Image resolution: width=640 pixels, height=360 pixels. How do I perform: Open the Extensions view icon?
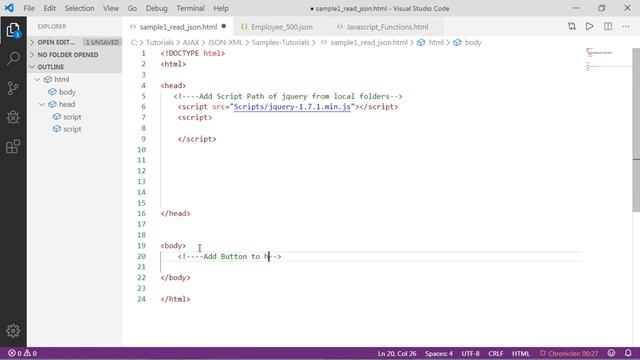coord(13,147)
